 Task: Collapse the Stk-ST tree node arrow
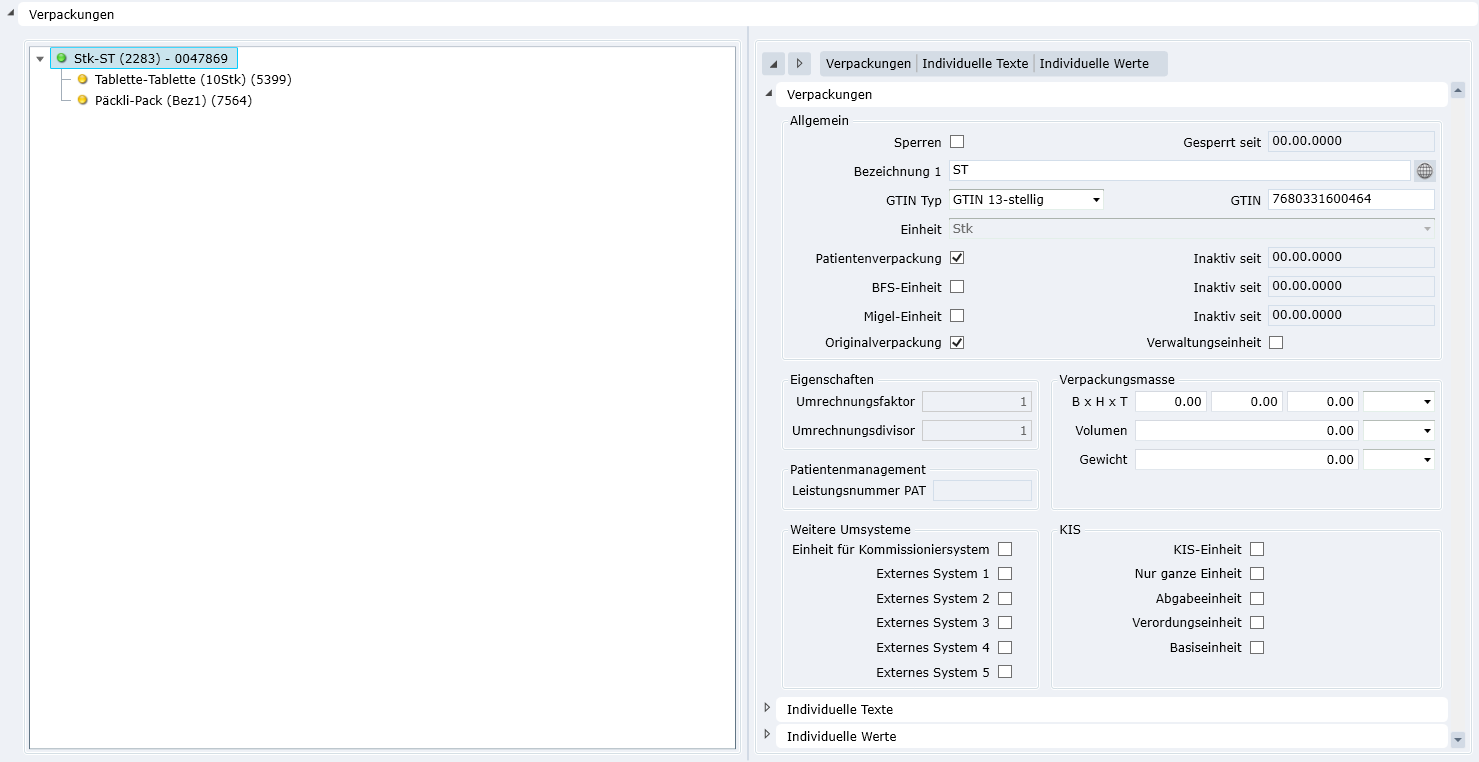click(40, 59)
